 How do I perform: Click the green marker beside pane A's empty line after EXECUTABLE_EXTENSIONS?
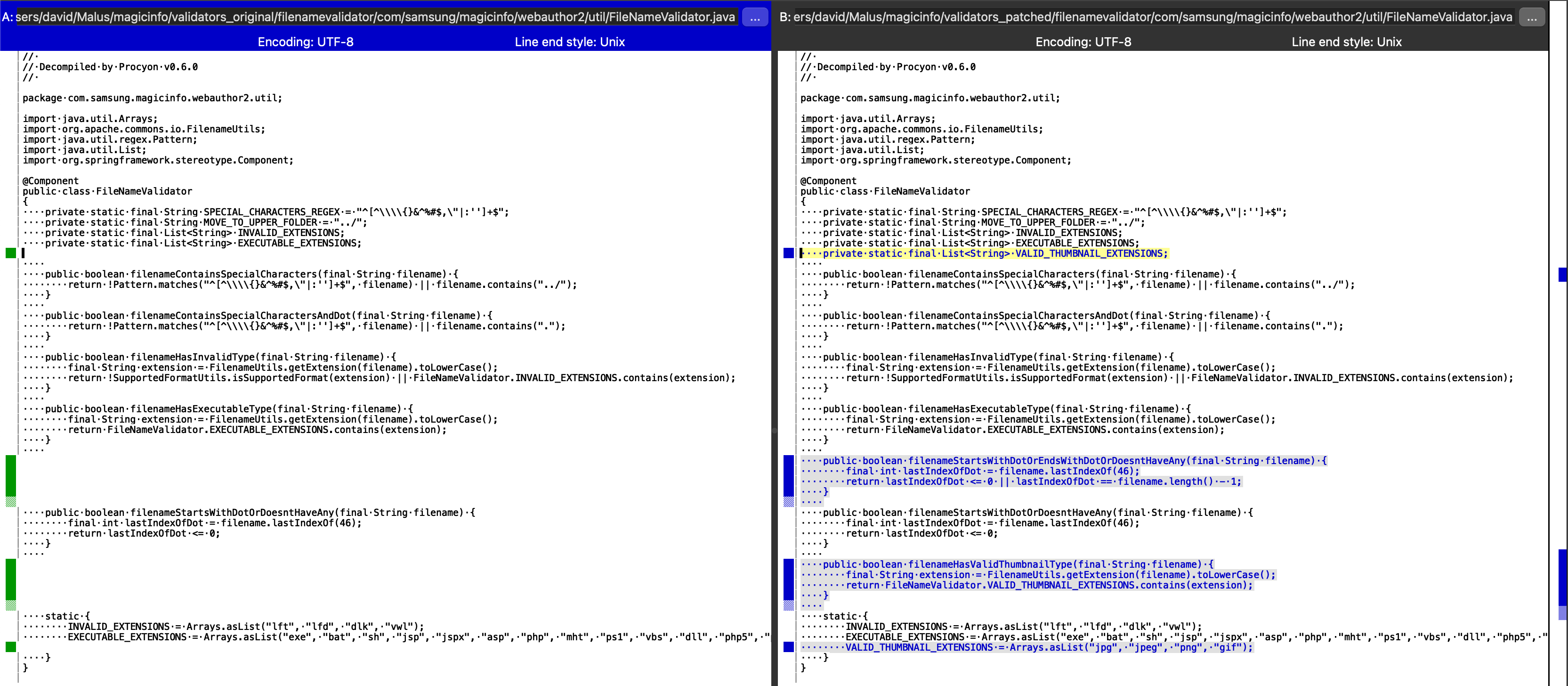pos(11,253)
